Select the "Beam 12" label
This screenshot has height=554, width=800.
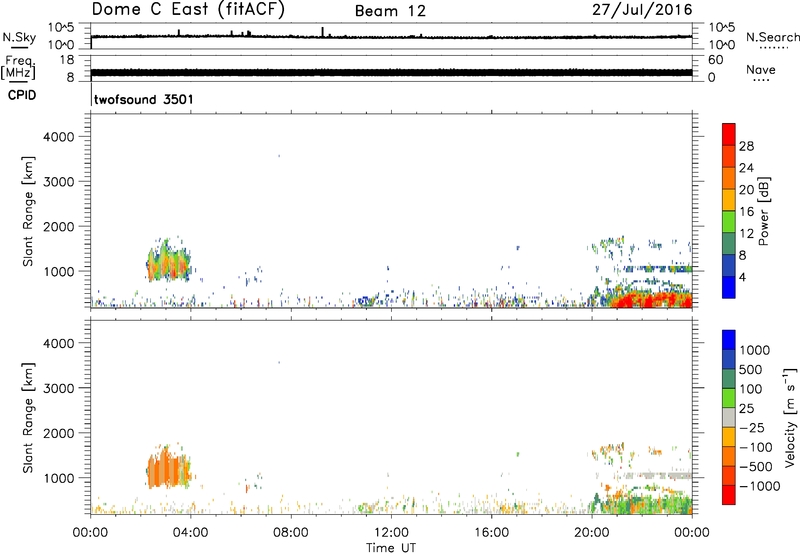390,11
